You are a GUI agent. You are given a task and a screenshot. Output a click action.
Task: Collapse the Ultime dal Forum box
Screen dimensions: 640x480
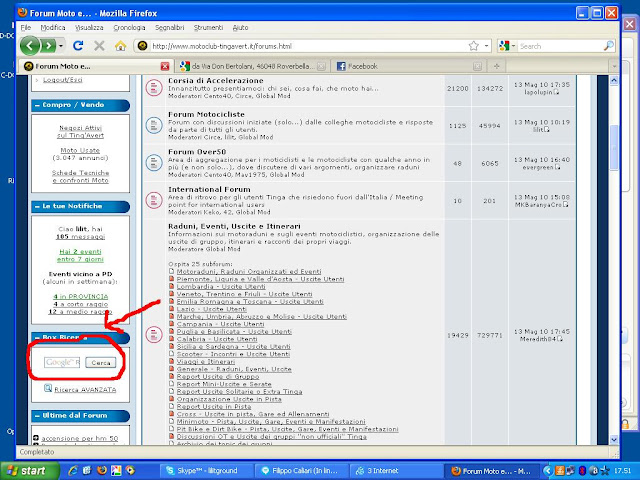pos(37,416)
